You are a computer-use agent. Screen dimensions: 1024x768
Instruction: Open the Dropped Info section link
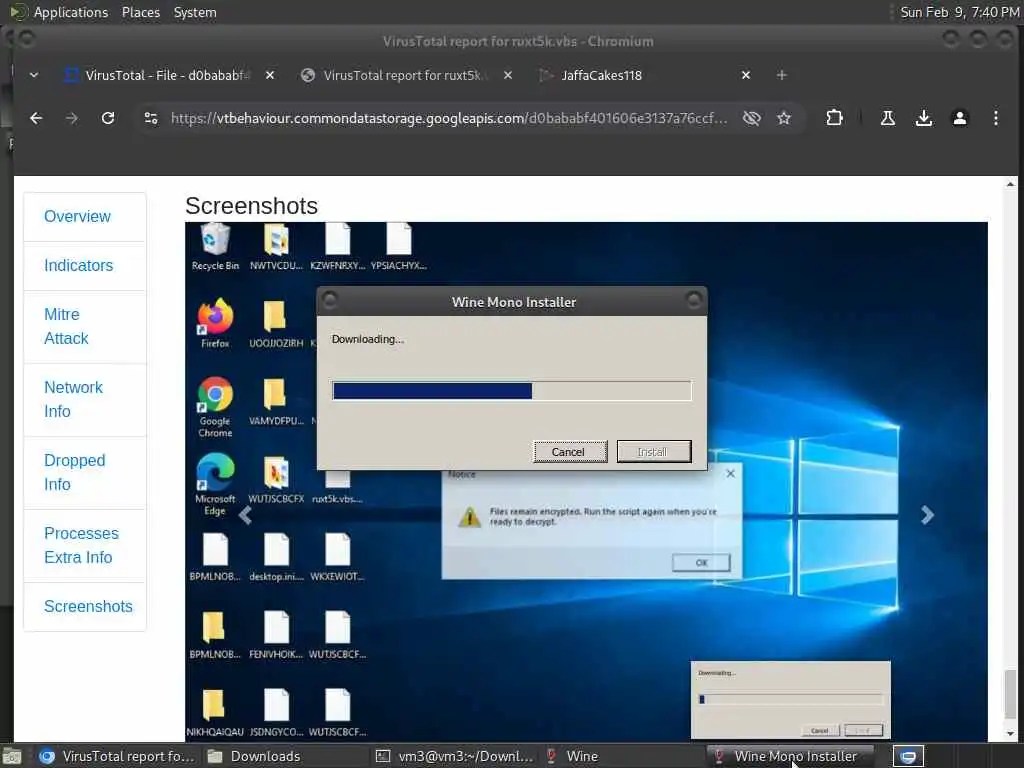[74, 472]
